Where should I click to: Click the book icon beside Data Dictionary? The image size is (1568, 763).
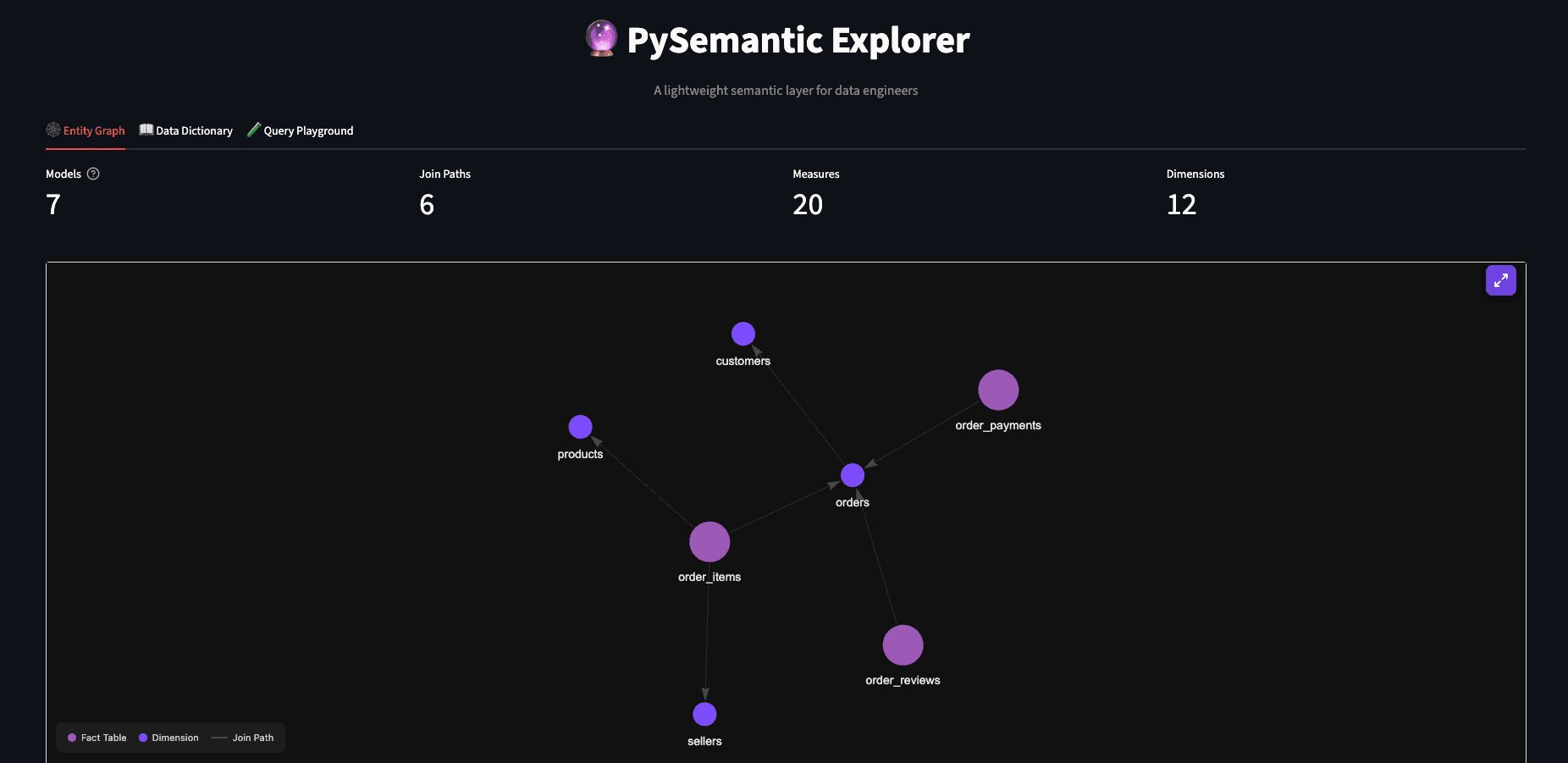coord(145,130)
